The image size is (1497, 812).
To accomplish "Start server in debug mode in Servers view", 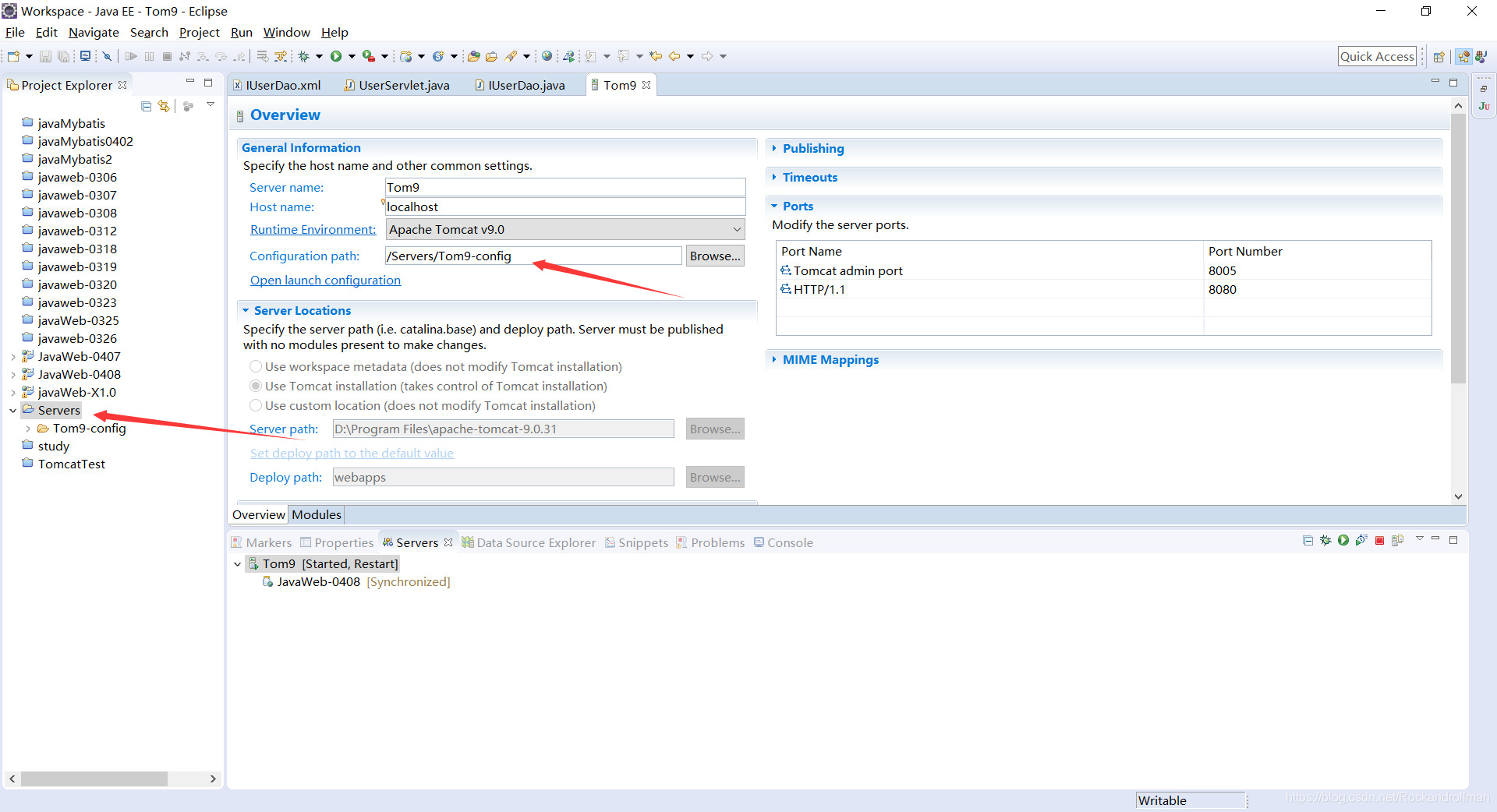I will click(x=1325, y=540).
